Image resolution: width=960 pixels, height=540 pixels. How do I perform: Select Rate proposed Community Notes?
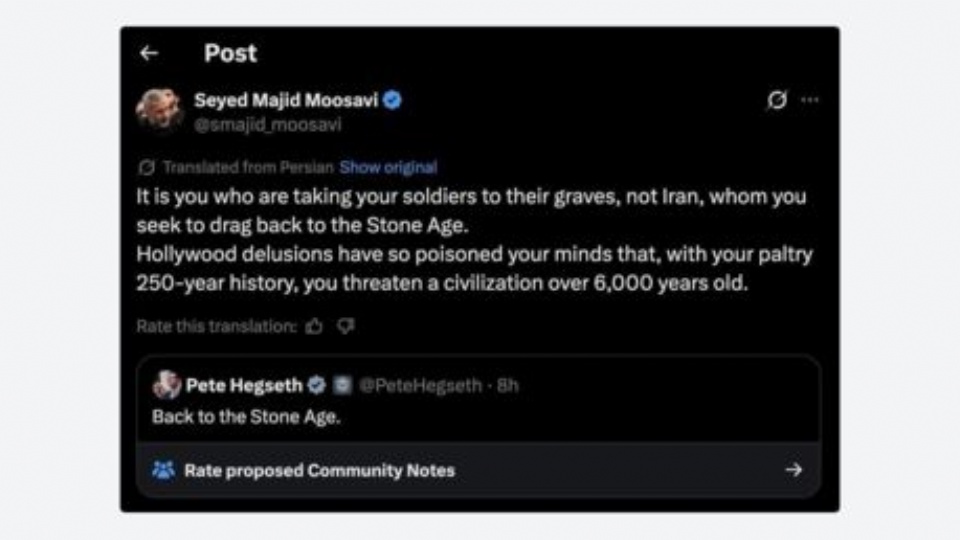click(319, 470)
